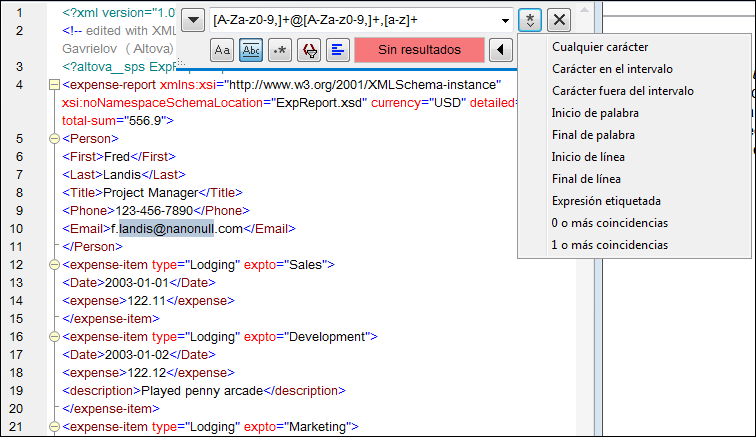Image resolution: width=756 pixels, height=437 pixels.
Task: Open the search term history dropdown
Action: [504, 20]
